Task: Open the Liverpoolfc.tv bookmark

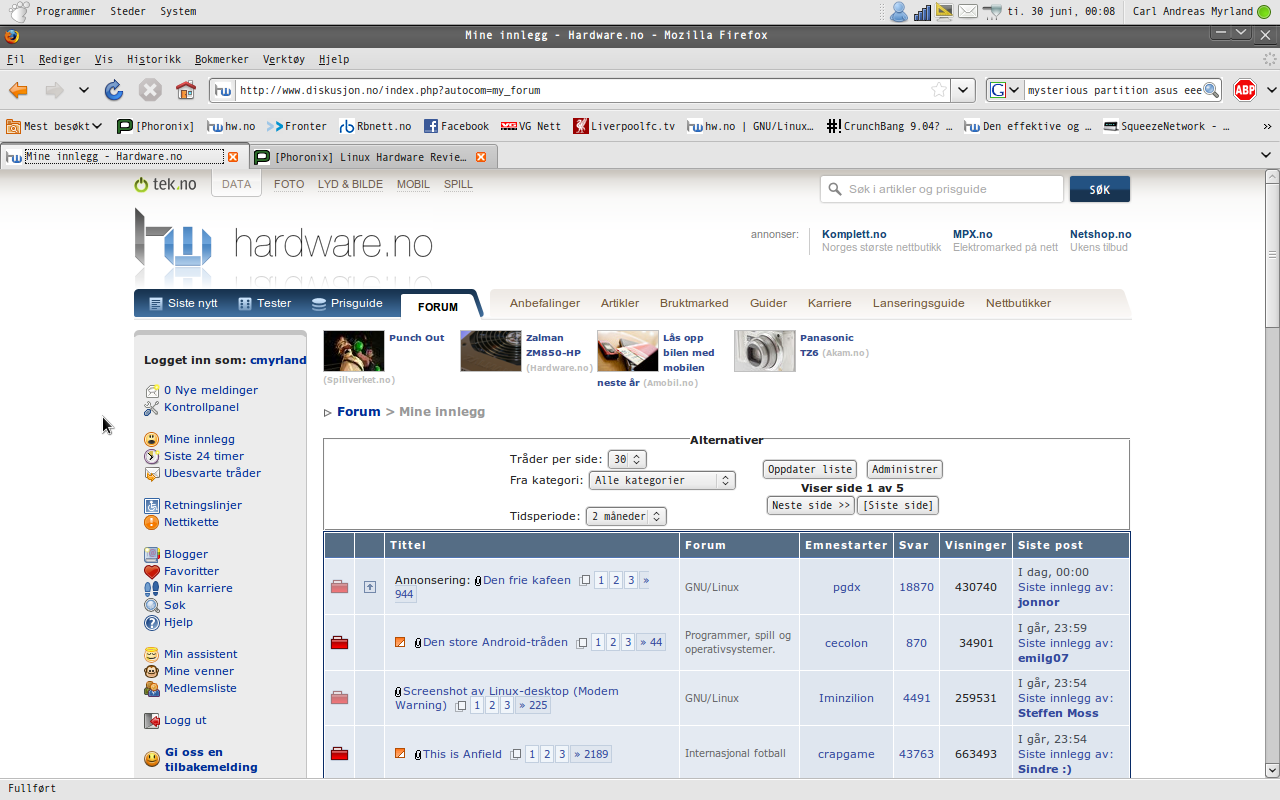Action: pos(624,126)
